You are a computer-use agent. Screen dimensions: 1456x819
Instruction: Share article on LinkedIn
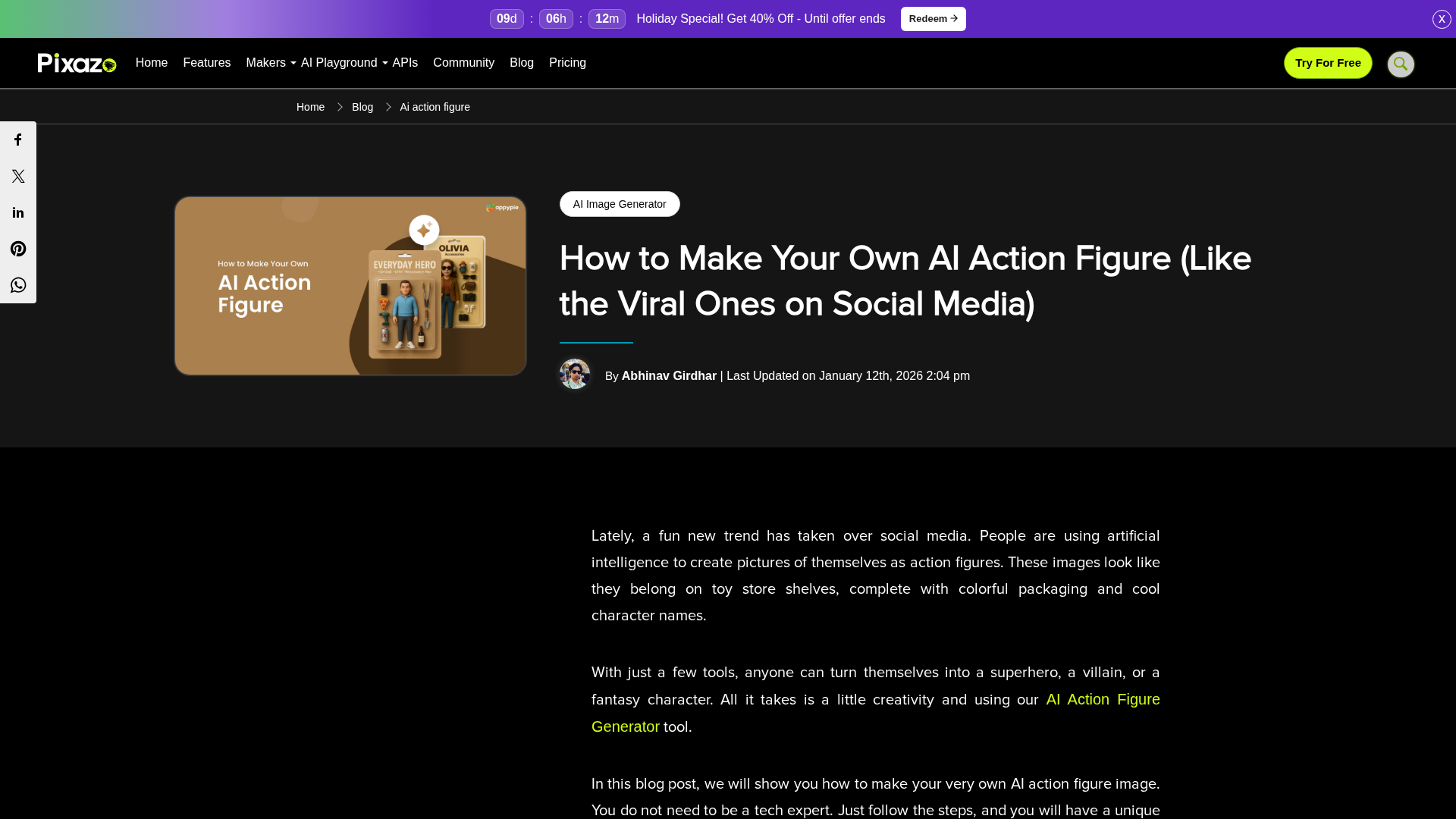tap(18, 212)
